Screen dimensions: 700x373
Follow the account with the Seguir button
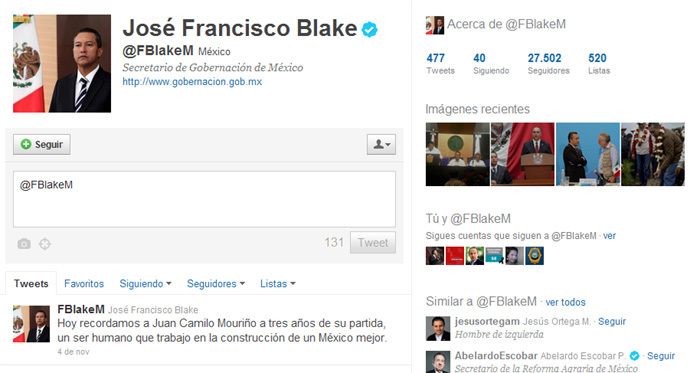tap(42, 145)
